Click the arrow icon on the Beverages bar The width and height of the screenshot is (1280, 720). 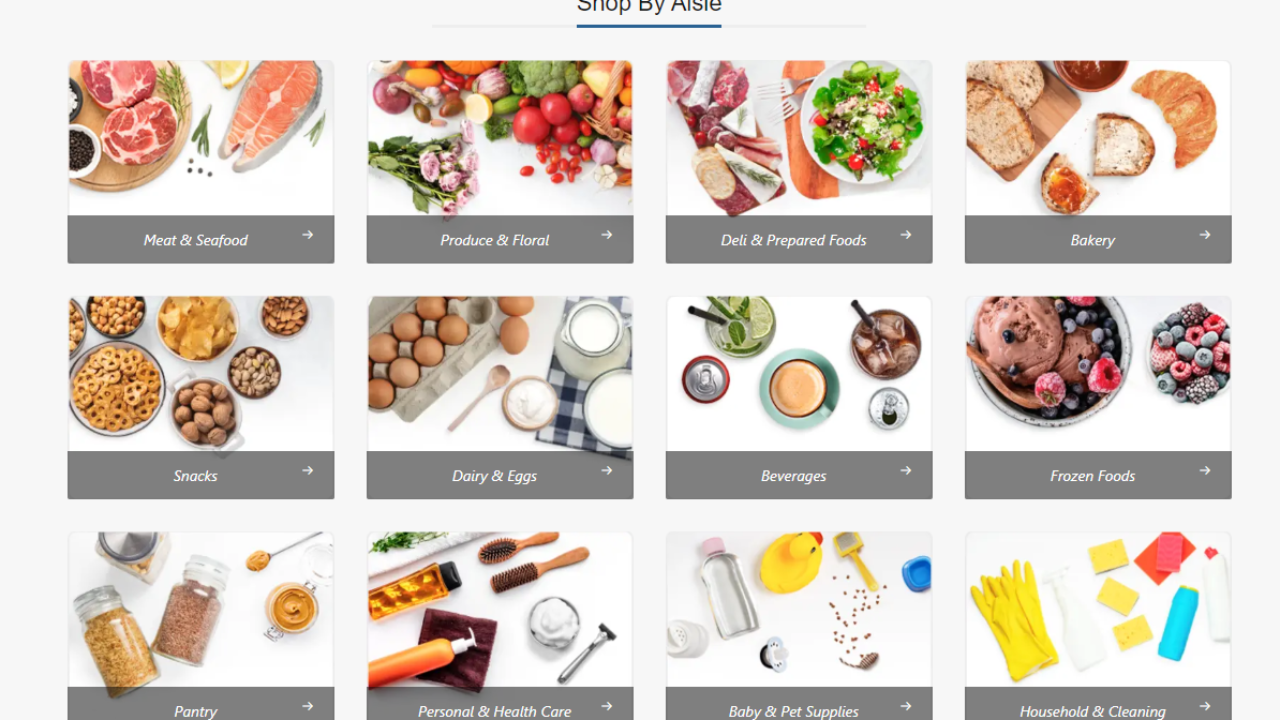tap(906, 471)
